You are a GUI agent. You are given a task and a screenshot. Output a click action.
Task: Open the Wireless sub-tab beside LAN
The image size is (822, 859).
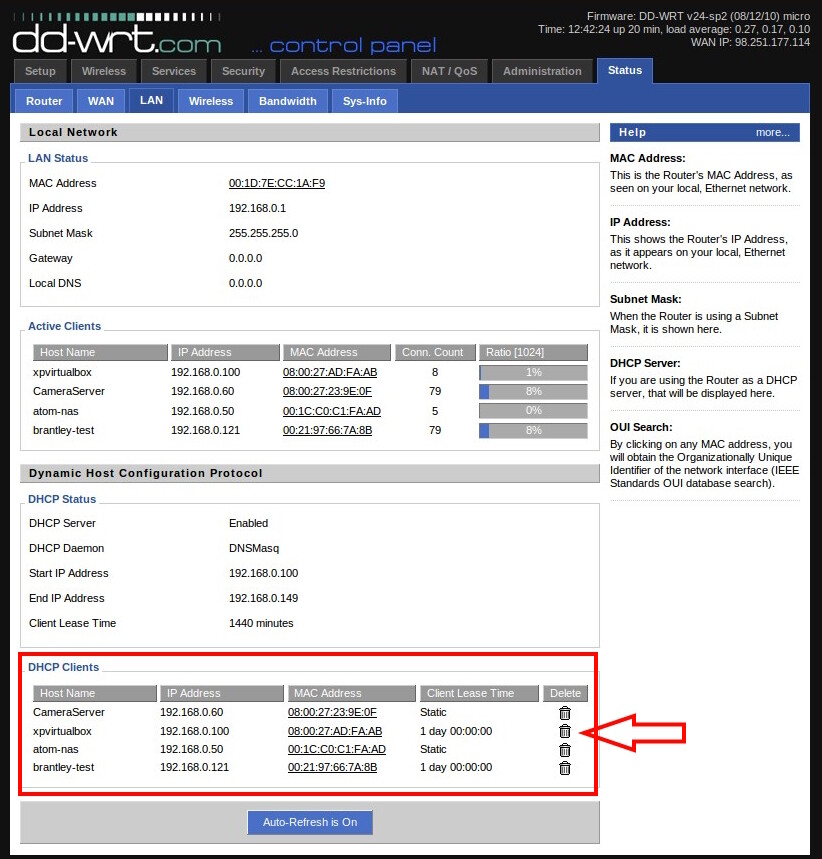211,101
